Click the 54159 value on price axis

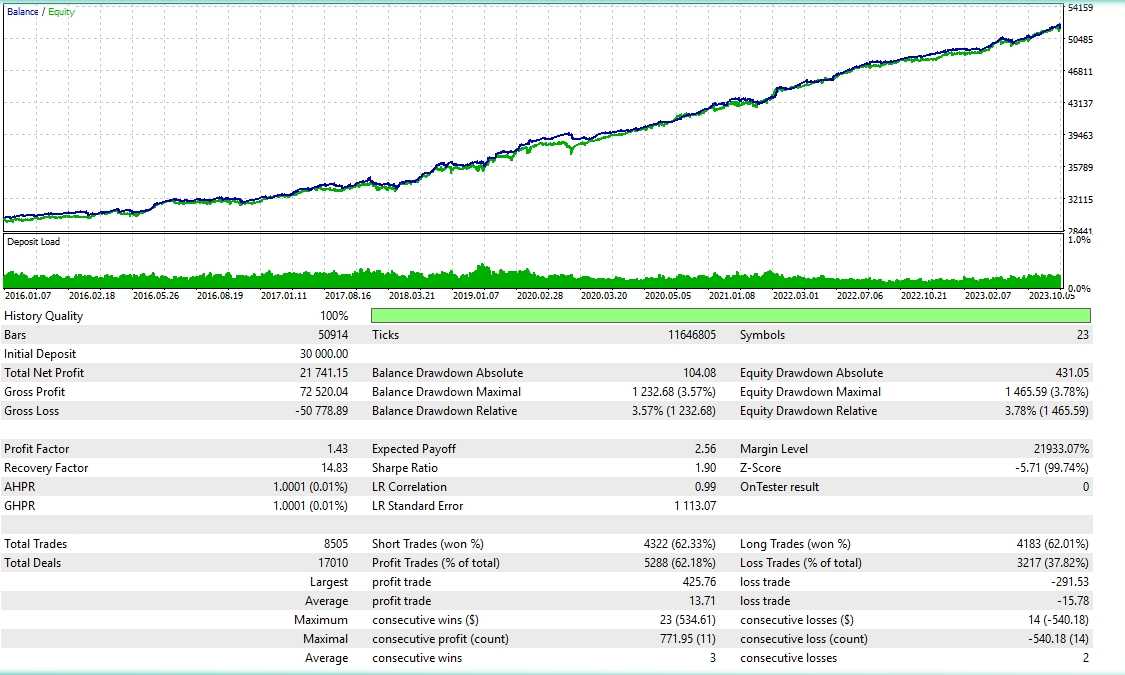click(x=1081, y=8)
